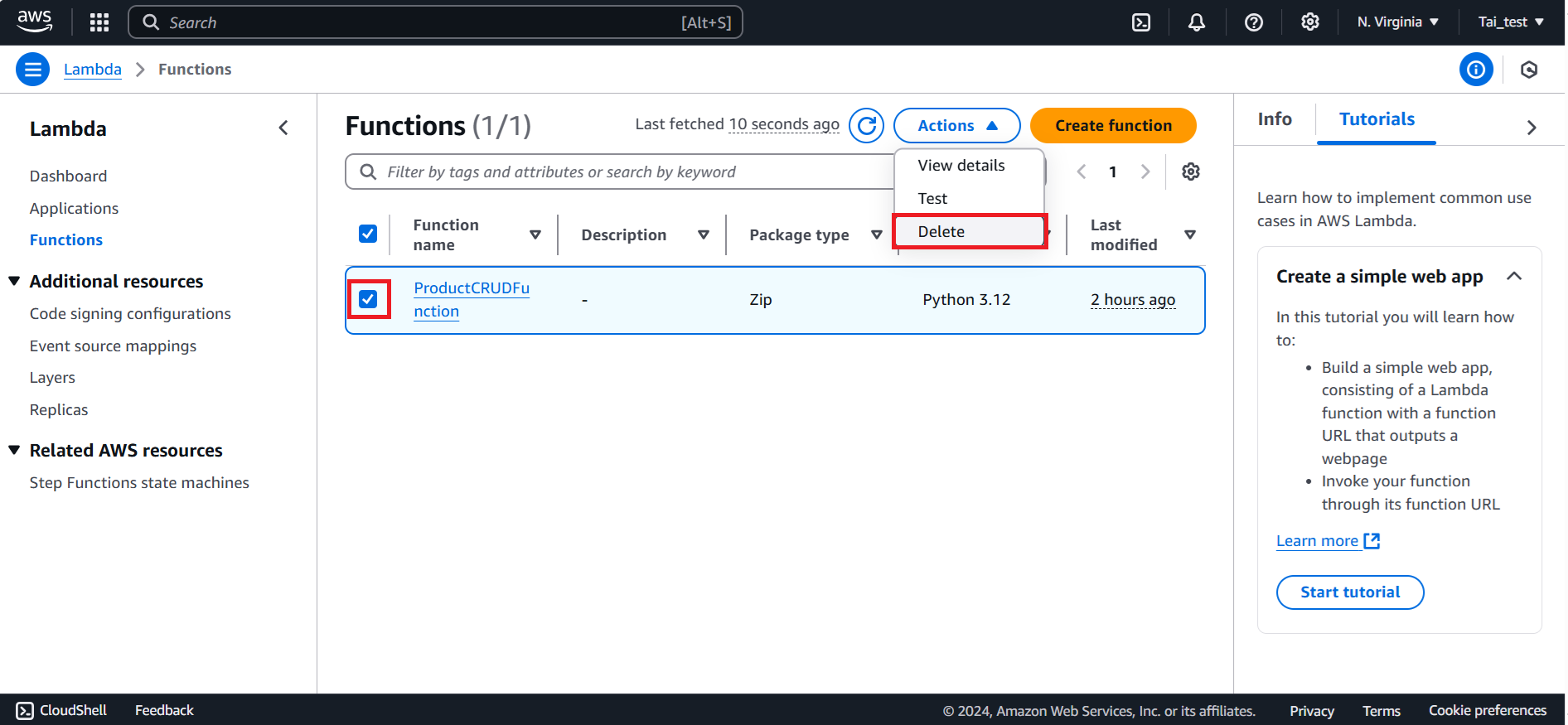The image size is (1568, 725).
Task: Refresh the functions list
Action: coord(867,126)
